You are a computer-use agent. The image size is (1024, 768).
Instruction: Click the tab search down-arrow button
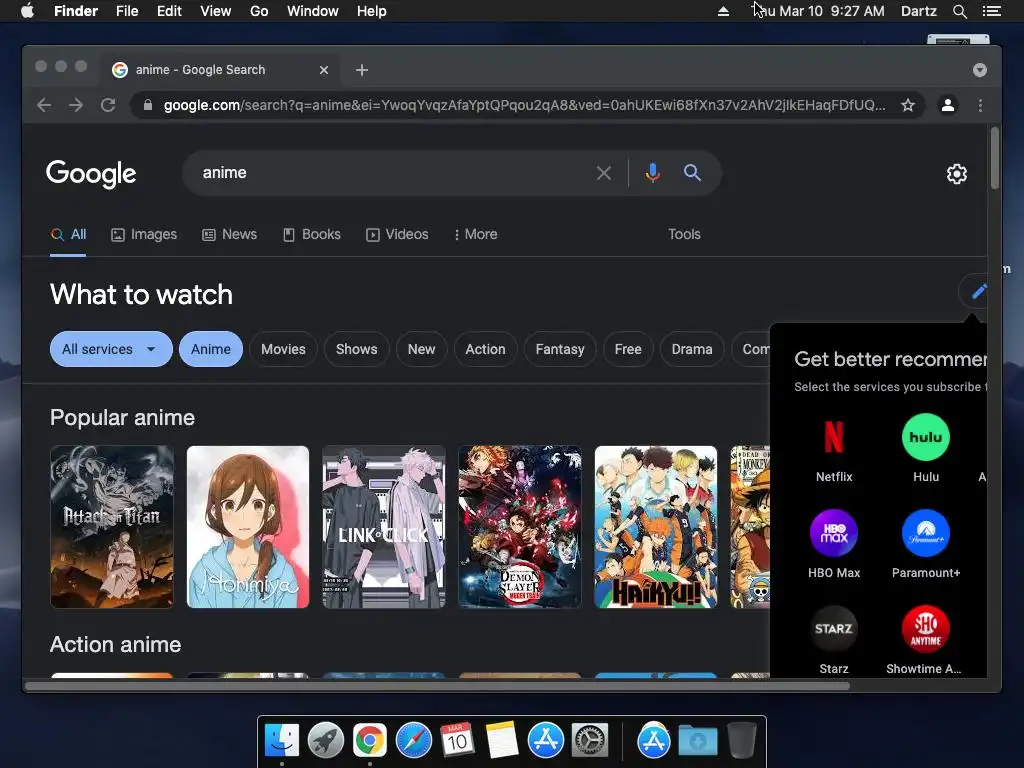[x=980, y=70]
